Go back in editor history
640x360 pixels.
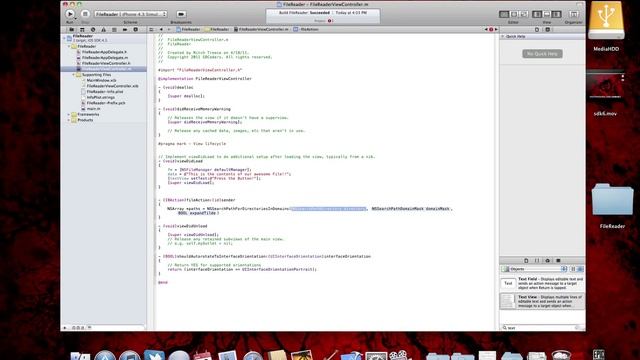(161, 29)
